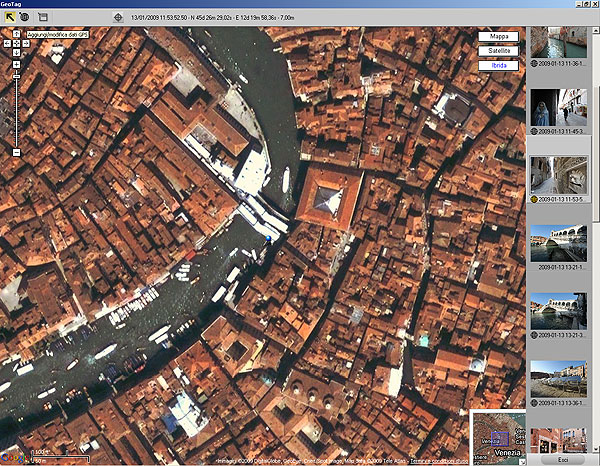
Task: Switch to Satellite map view
Action: pyautogui.click(x=499, y=51)
